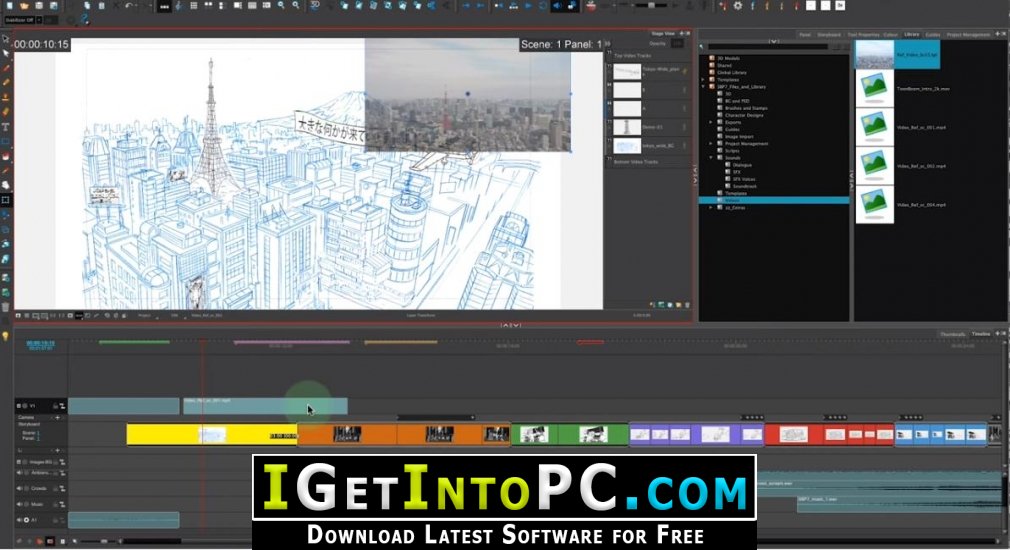Collapse the Sounds folder in library
This screenshot has width=1010, height=550.
[x=711, y=158]
